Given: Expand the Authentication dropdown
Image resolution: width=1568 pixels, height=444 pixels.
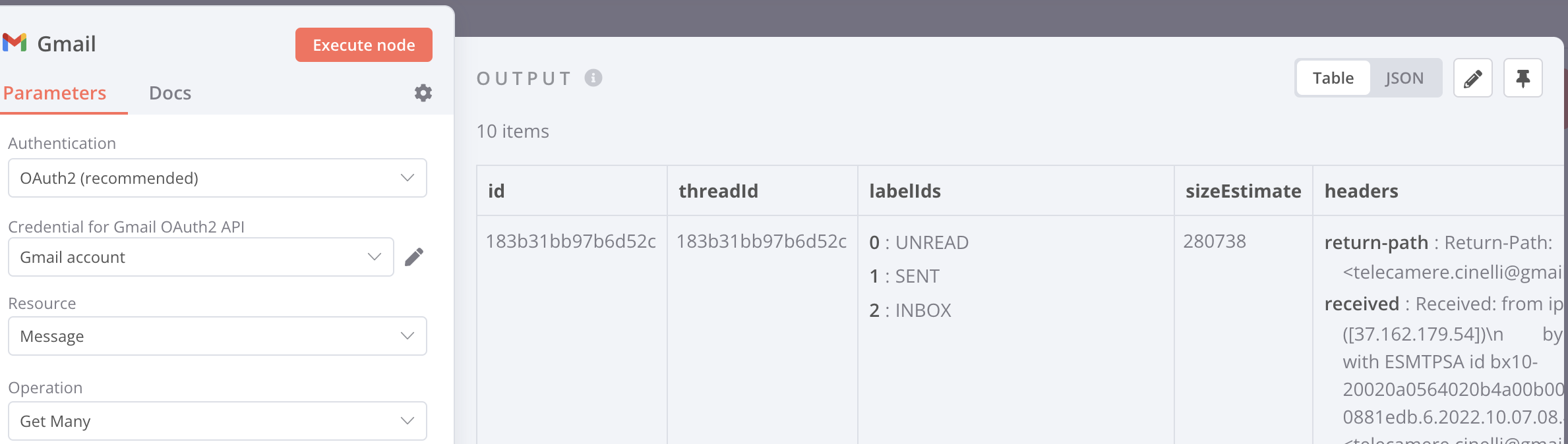Looking at the screenshot, I should coord(217,178).
